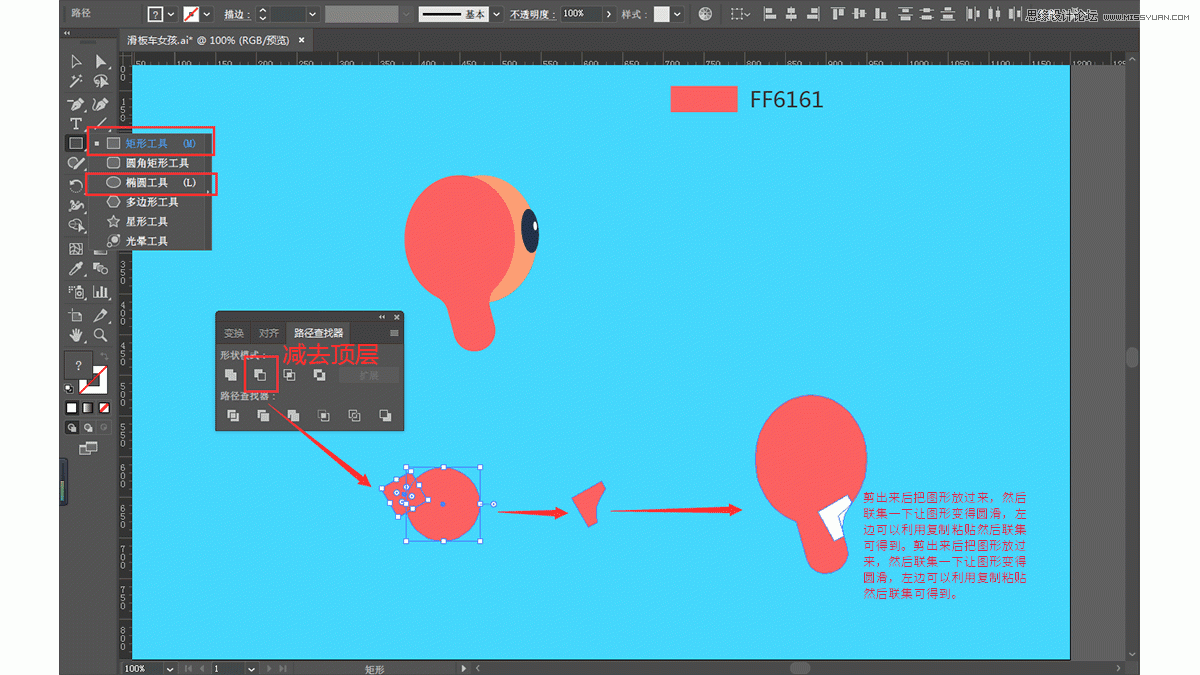Switch to the 变换 (Transform) tab

(234, 333)
